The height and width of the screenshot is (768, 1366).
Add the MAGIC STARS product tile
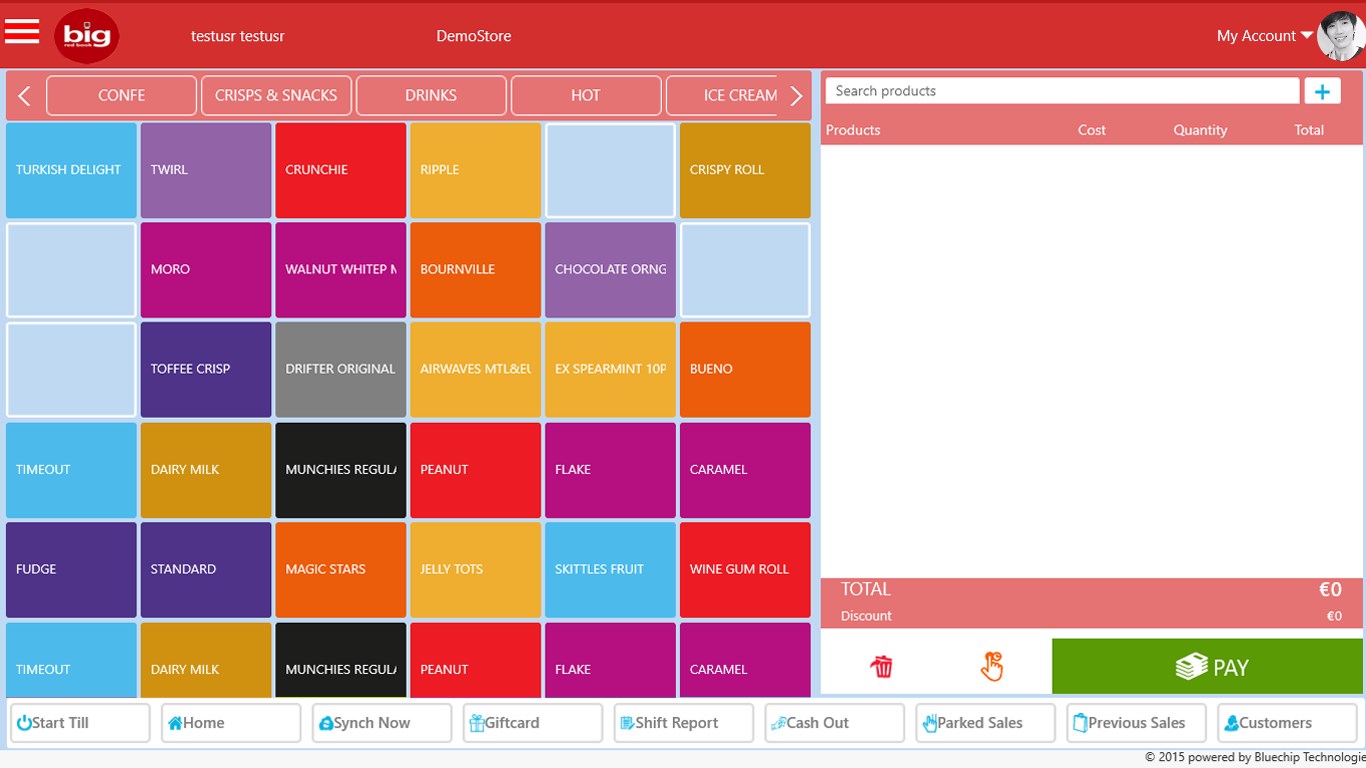[341, 570]
